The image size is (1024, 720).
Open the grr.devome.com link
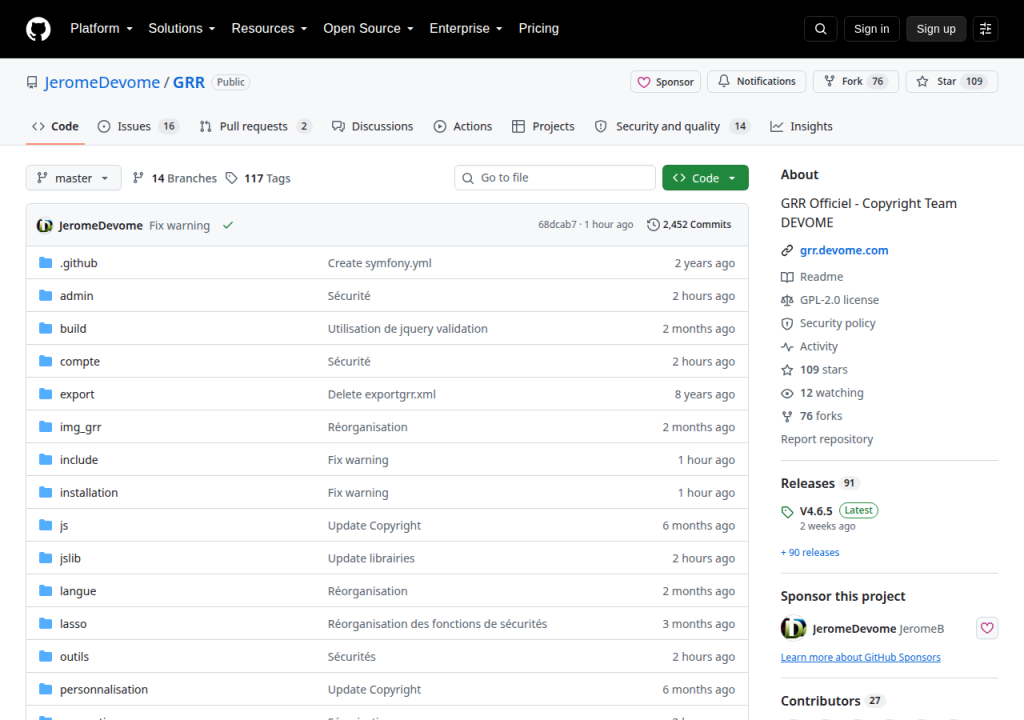[844, 250]
